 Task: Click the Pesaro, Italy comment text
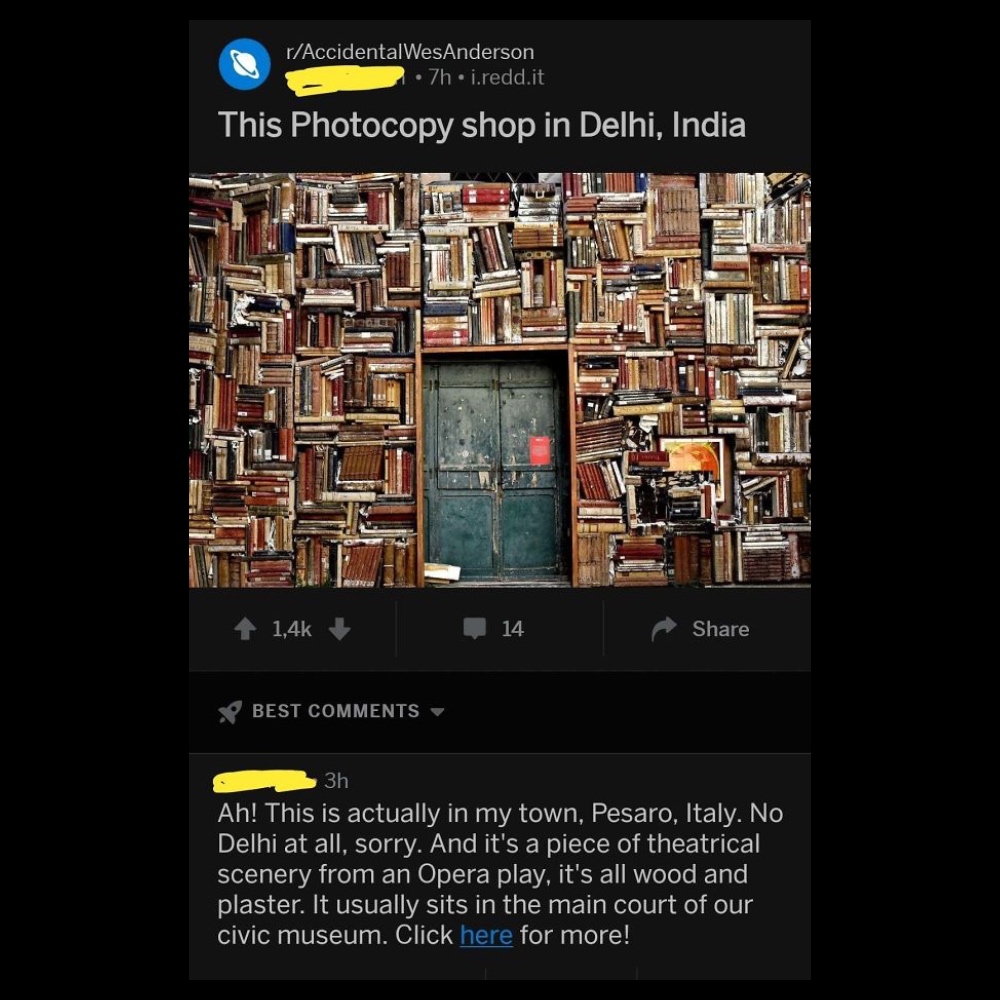tap(499, 874)
